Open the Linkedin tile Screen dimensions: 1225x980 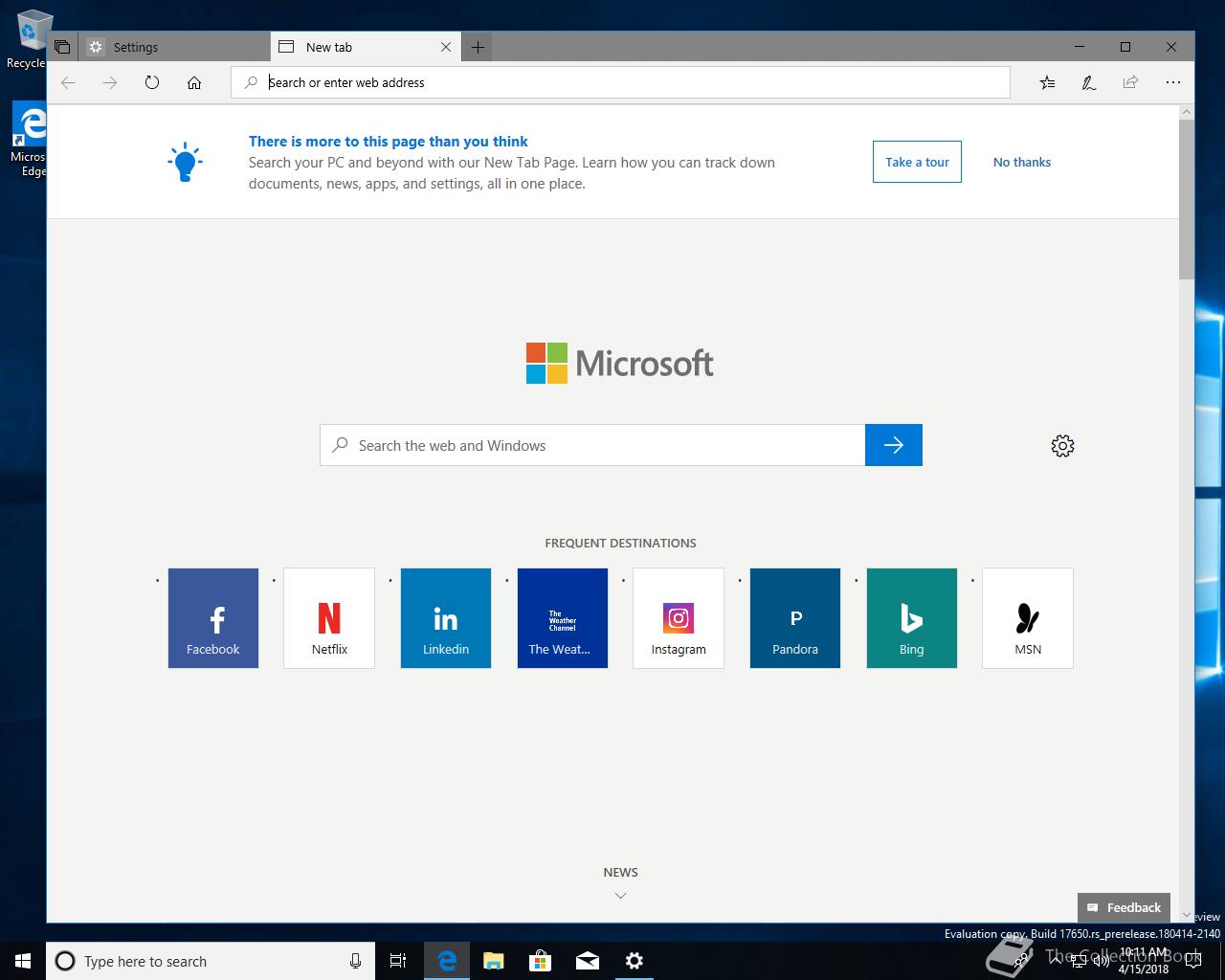(x=446, y=618)
